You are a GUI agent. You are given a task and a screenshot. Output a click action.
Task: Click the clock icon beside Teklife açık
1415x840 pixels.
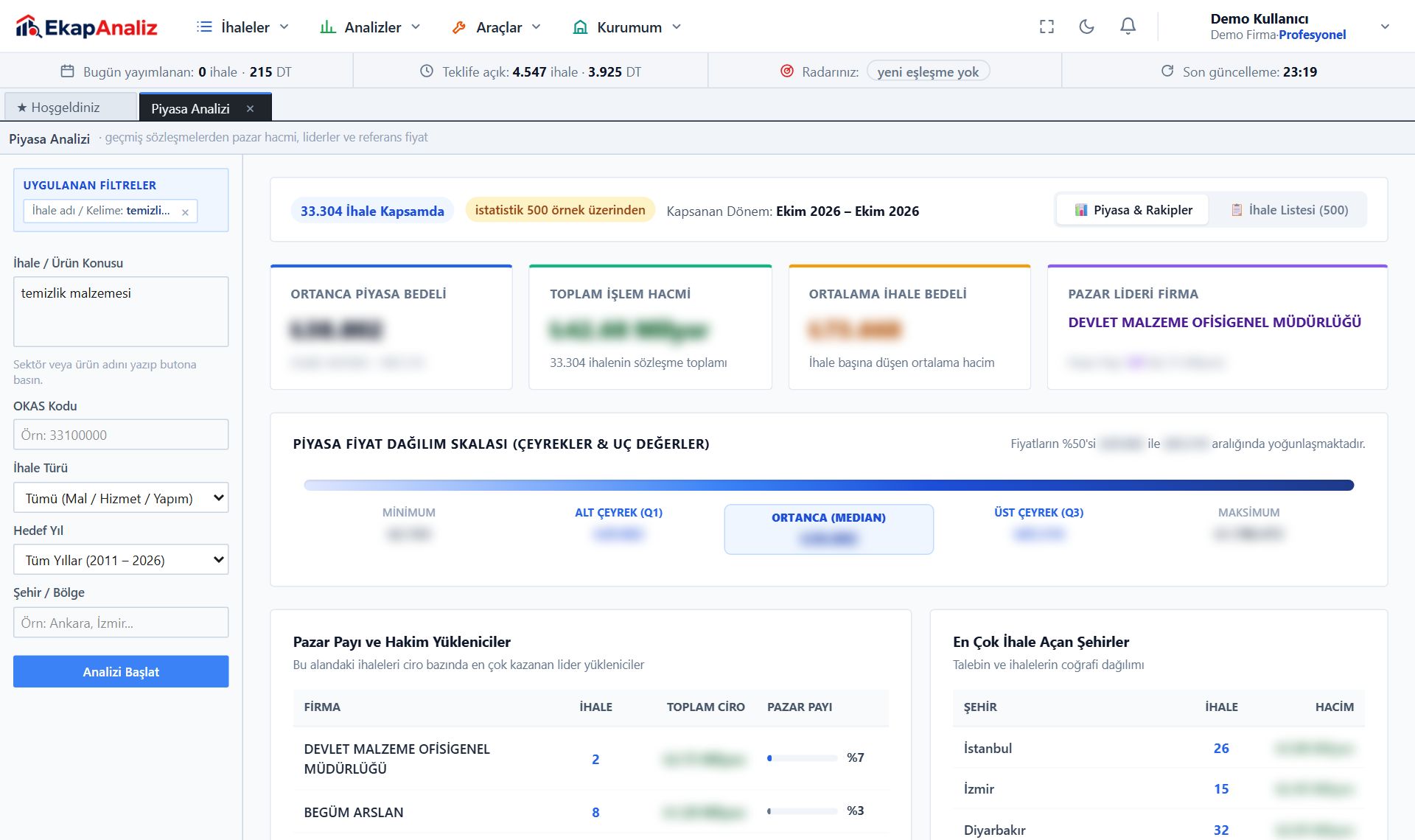tap(427, 71)
